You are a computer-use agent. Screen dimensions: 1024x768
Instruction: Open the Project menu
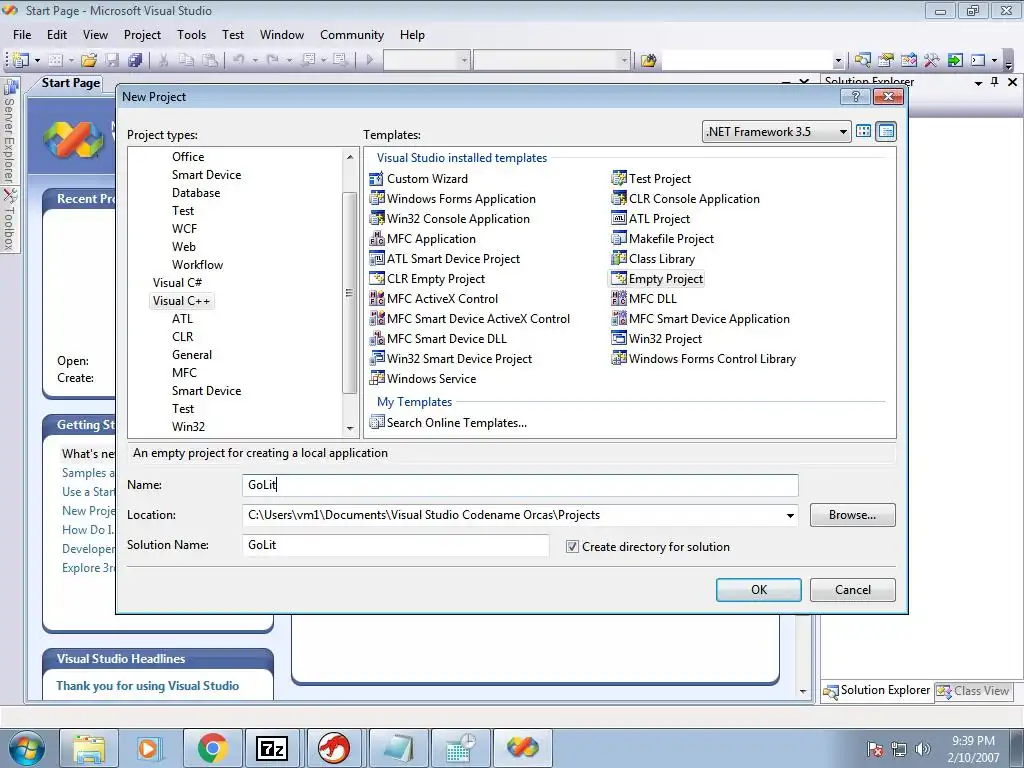pos(142,35)
